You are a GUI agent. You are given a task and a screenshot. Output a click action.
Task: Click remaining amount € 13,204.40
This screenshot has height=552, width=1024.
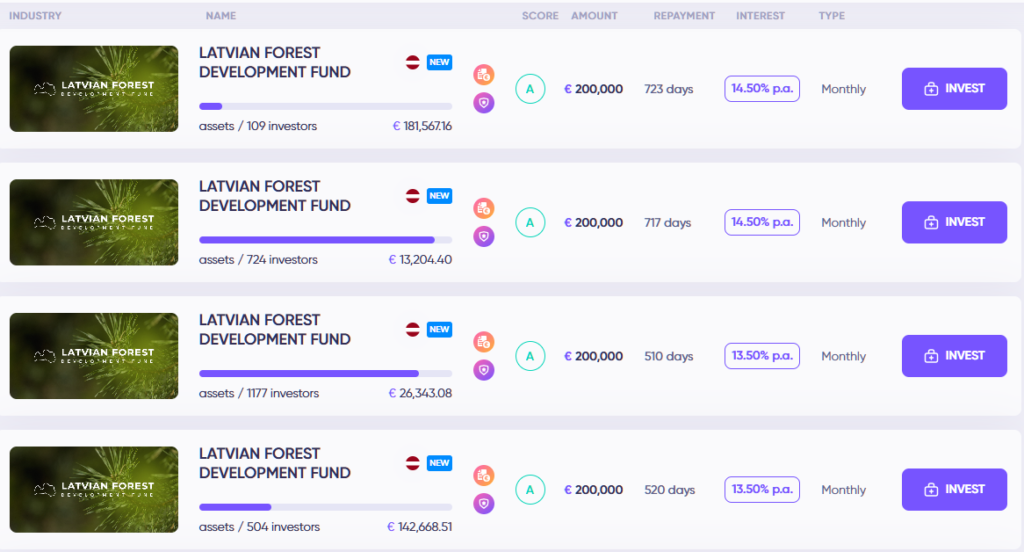[x=420, y=260]
